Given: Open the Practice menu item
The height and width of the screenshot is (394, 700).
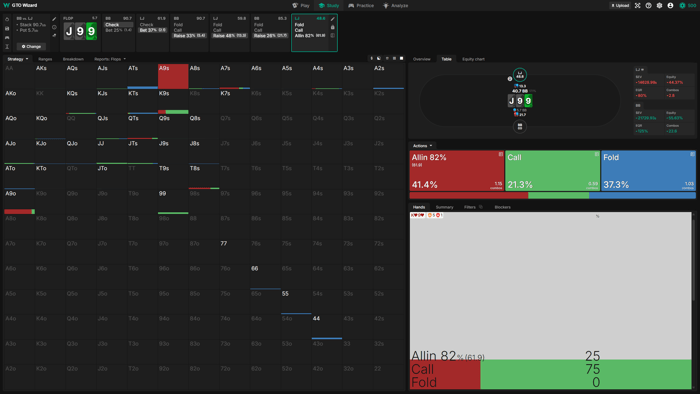Looking at the screenshot, I should click(x=361, y=5).
